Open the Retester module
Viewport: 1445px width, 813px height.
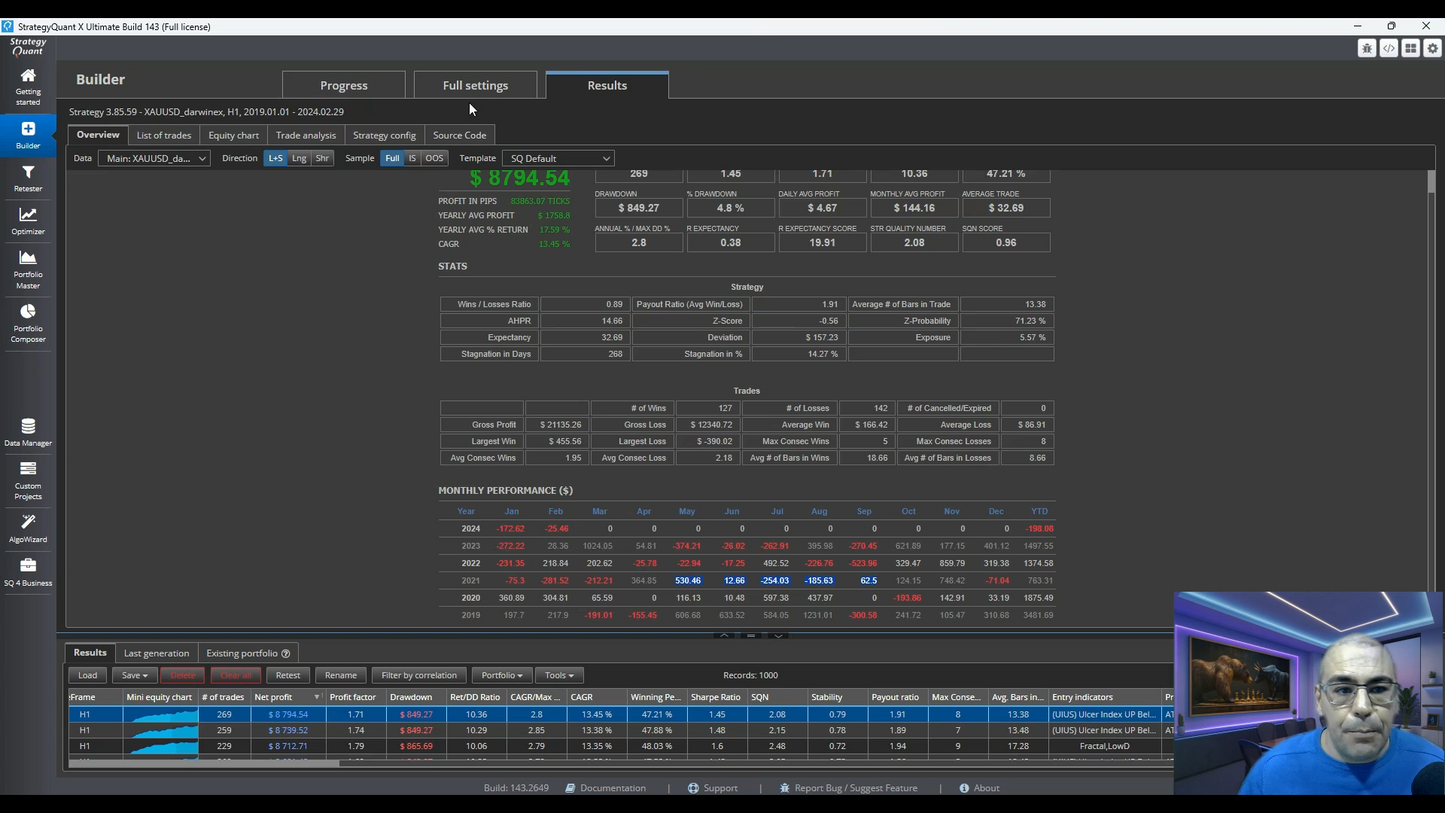pyautogui.click(x=28, y=179)
